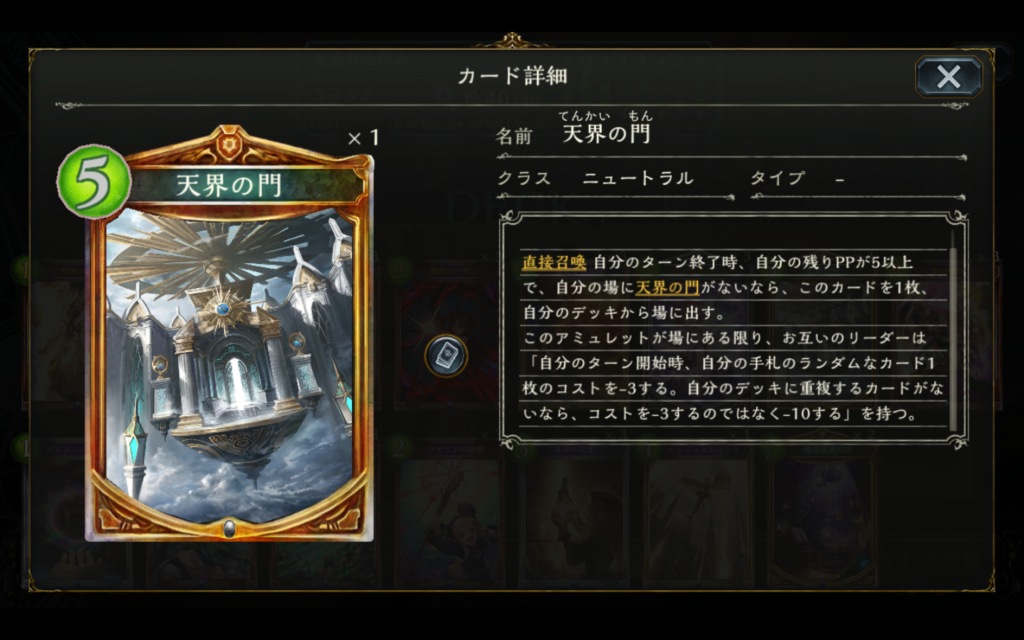Click the gem icon at card bottom
The height and width of the screenshot is (640, 1024).
tap(229, 528)
